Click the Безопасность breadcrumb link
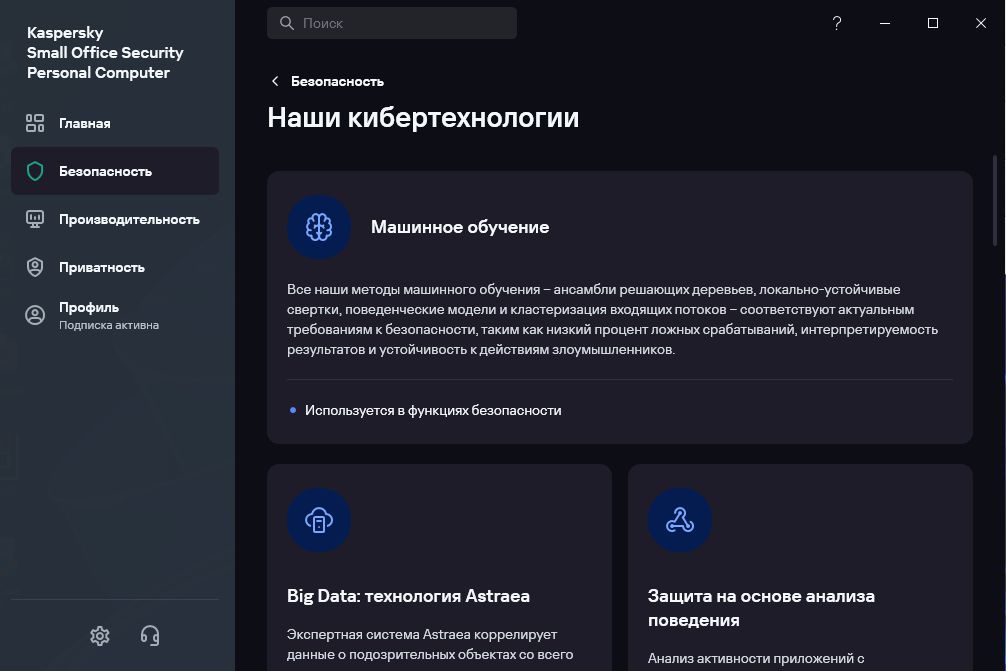This screenshot has width=1006, height=671. click(337, 81)
